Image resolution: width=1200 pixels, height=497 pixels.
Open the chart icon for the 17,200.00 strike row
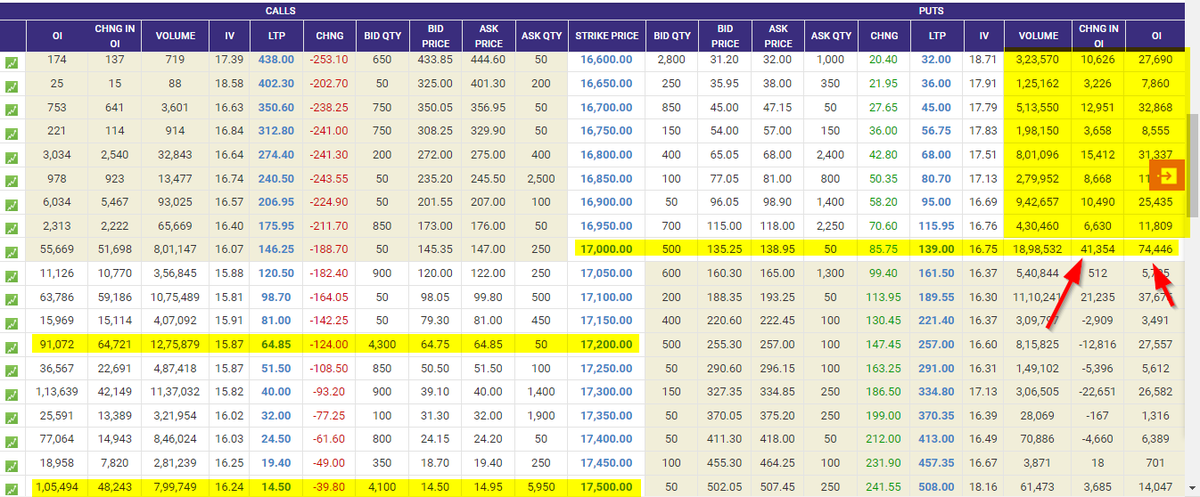tap(12, 345)
